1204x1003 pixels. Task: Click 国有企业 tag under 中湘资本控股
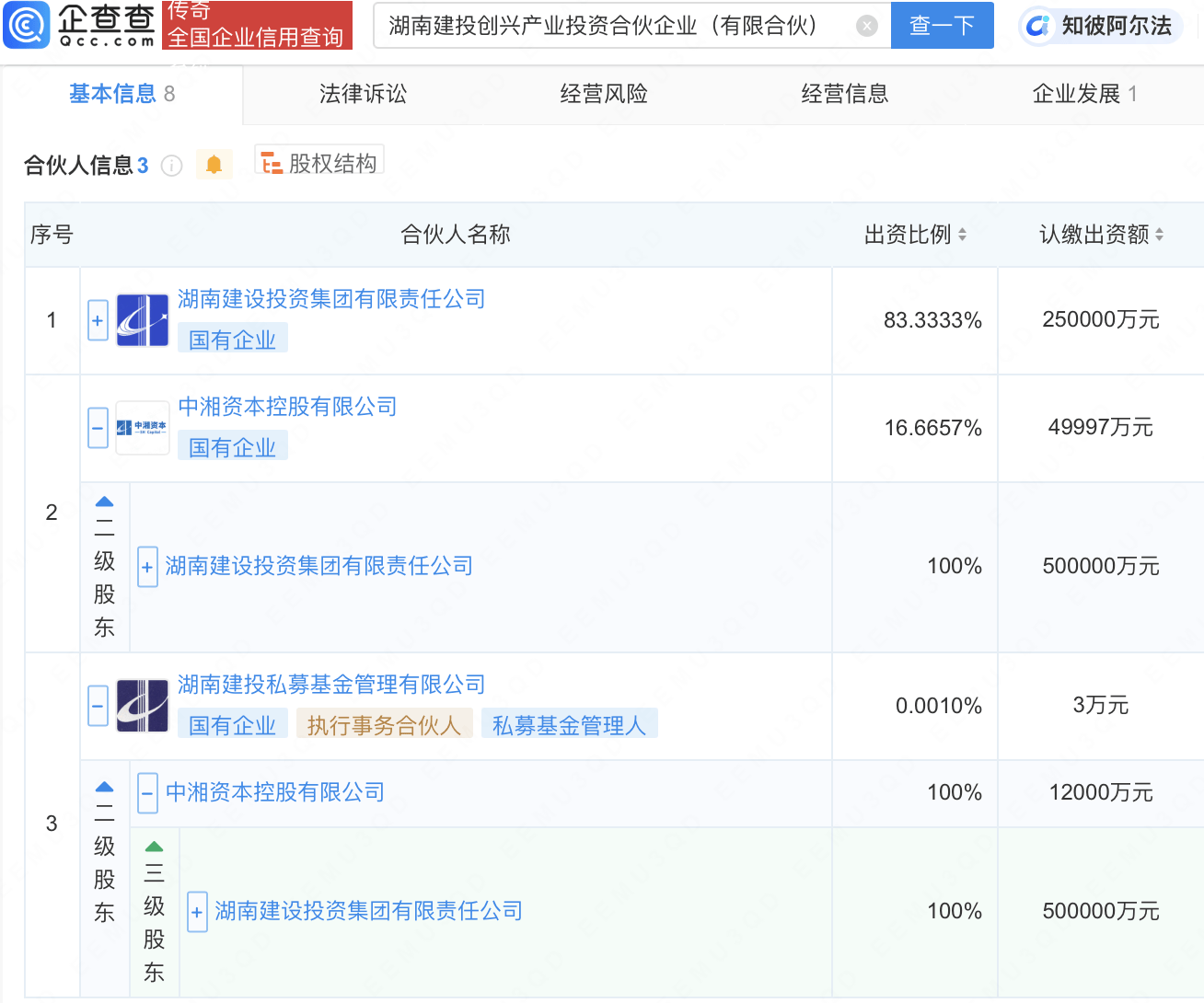click(x=233, y=447)
